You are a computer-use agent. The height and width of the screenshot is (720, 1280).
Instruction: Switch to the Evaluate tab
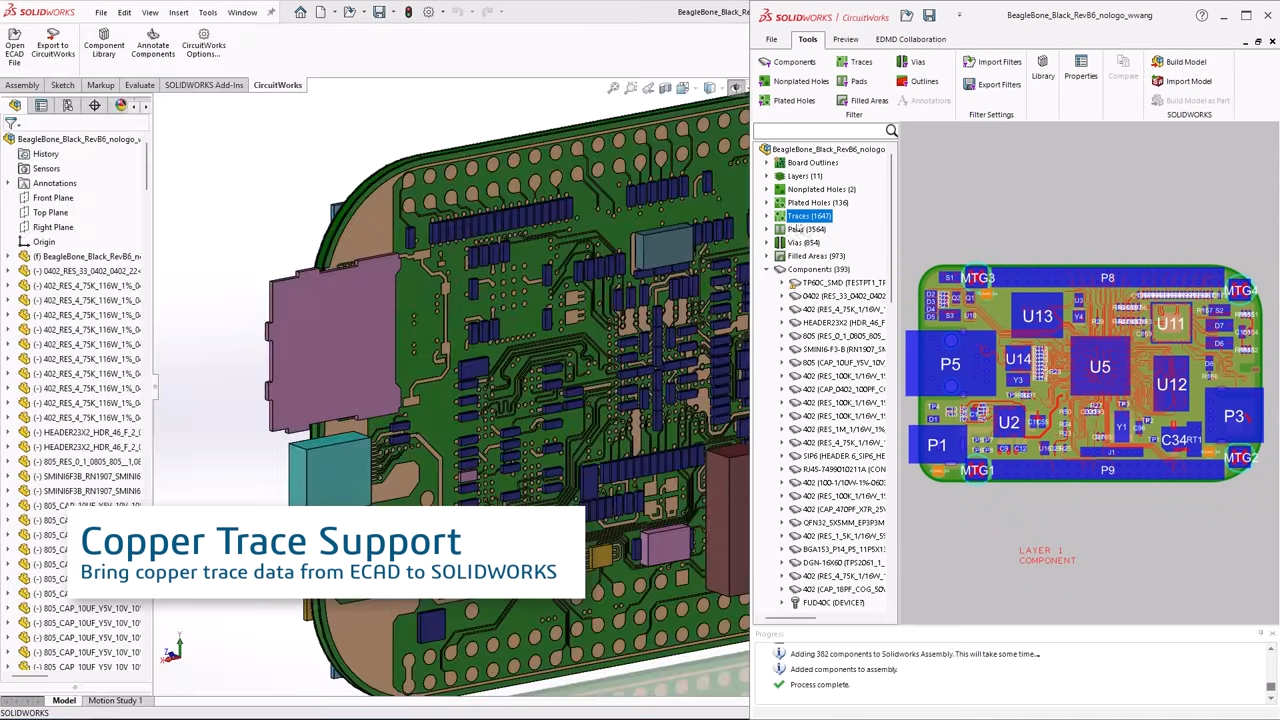(139, 85)
